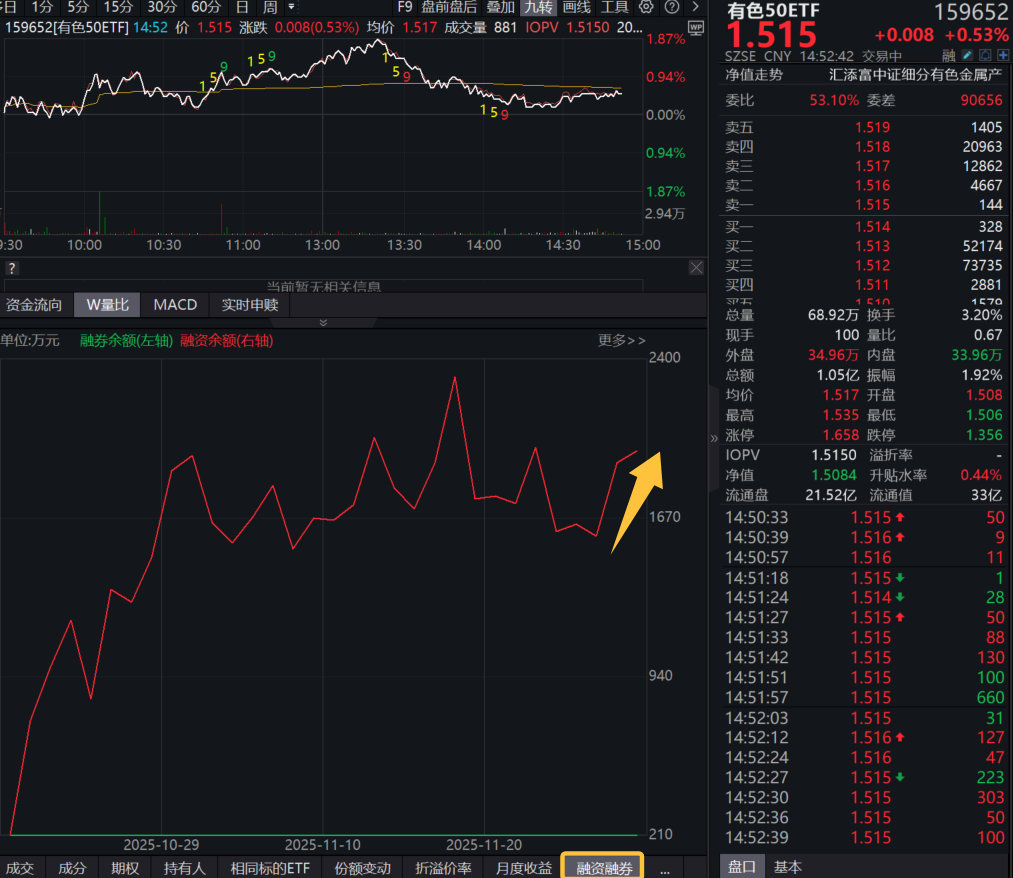Screen dimensions: 1013x878
Task: Toggle 九转 indicator off
Action: (x=538, y=7)
